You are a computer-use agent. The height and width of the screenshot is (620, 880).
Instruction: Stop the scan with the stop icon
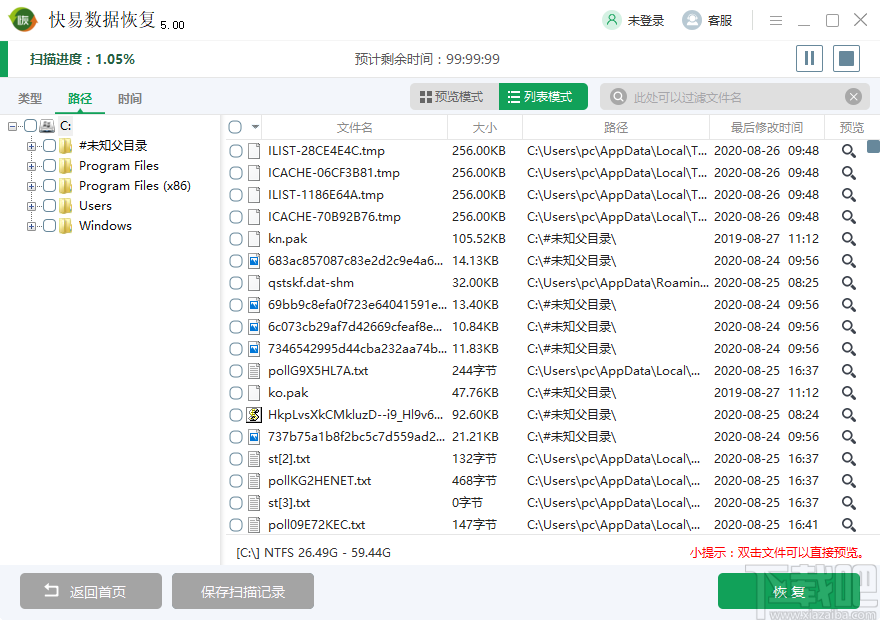pos(846,58)
